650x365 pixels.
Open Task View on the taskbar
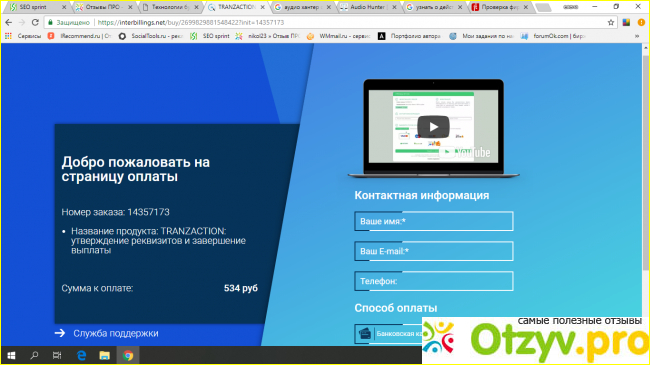[x=57, y=355]
